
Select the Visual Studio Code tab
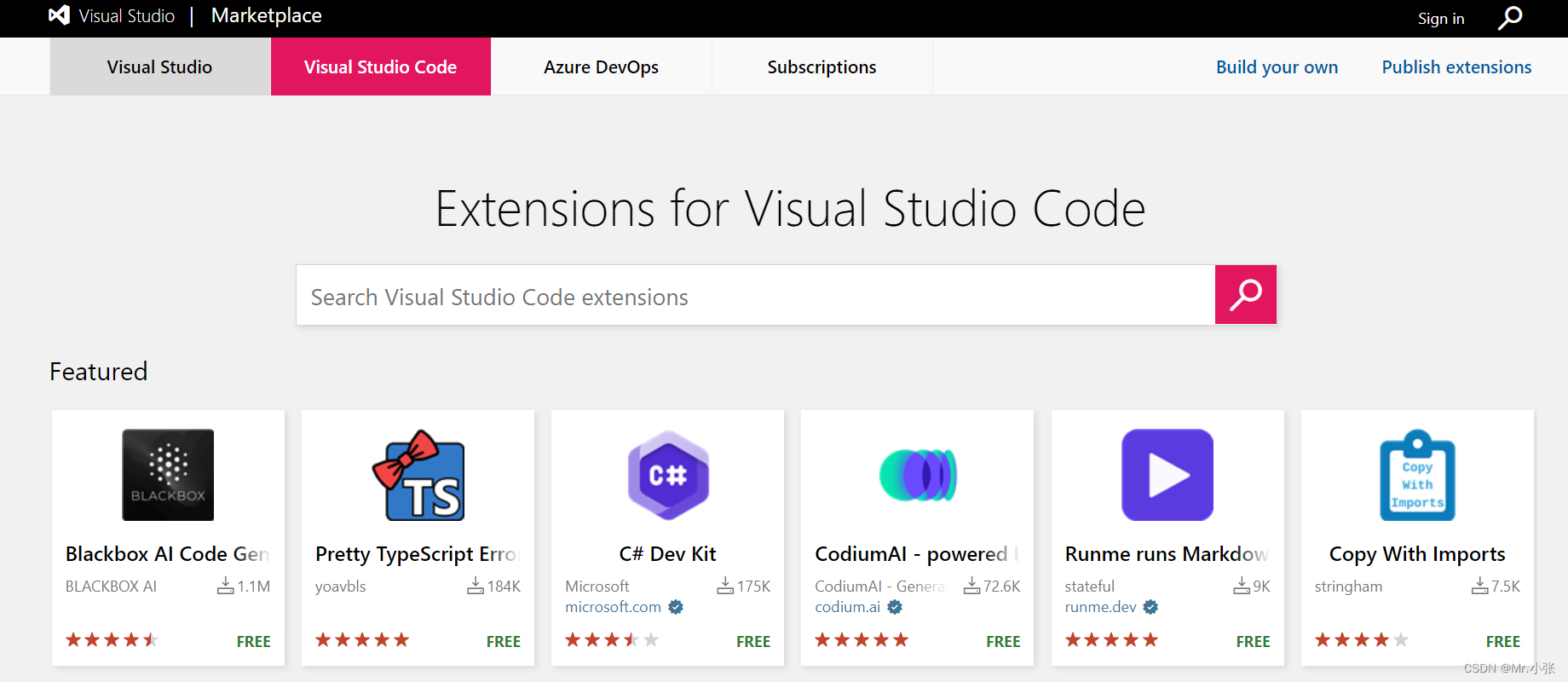(x=381, y=66)
